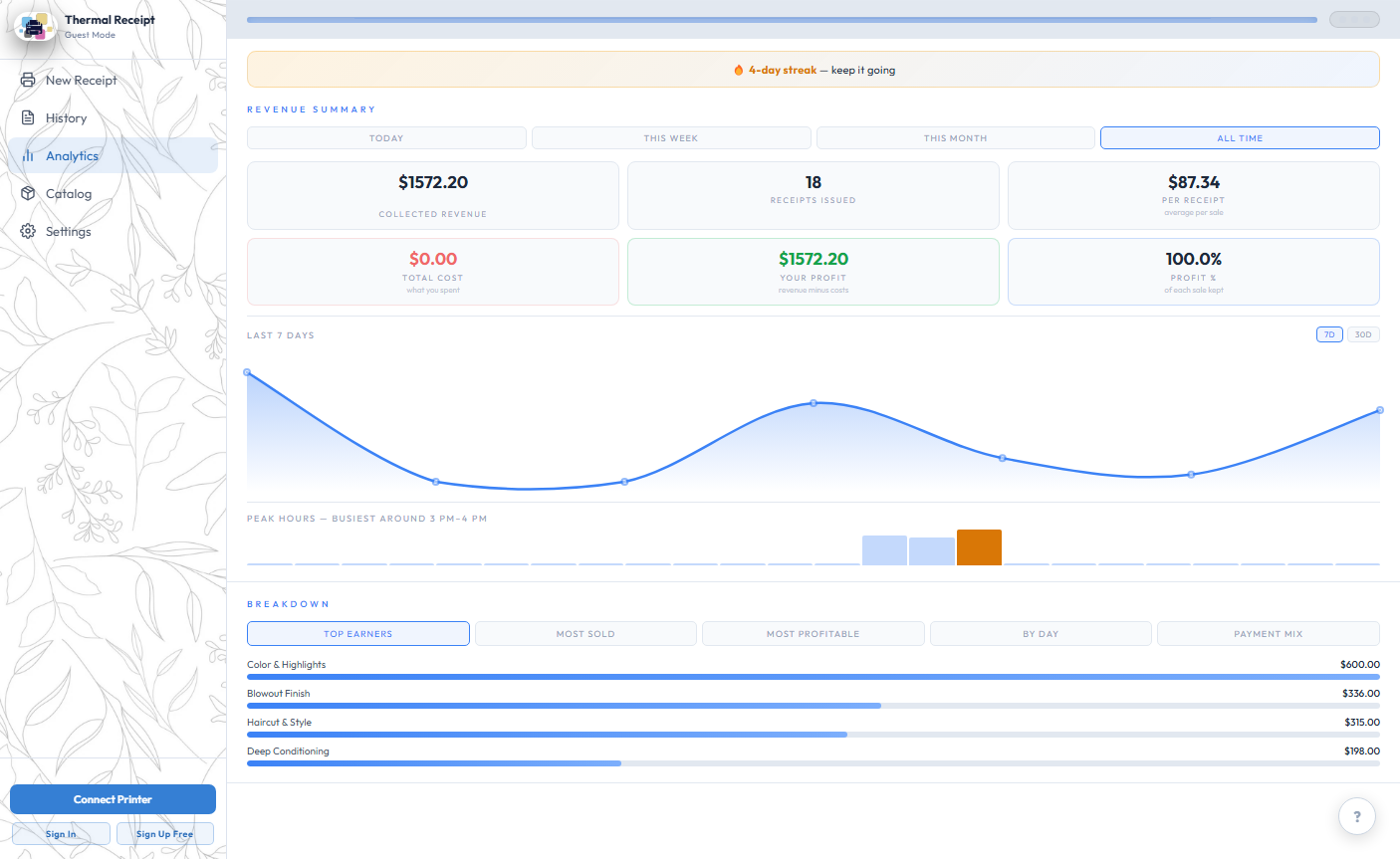This screenshot has width=1400, height=859.
Task: Switch revenue summary to This Week
Action: point(670,138)
